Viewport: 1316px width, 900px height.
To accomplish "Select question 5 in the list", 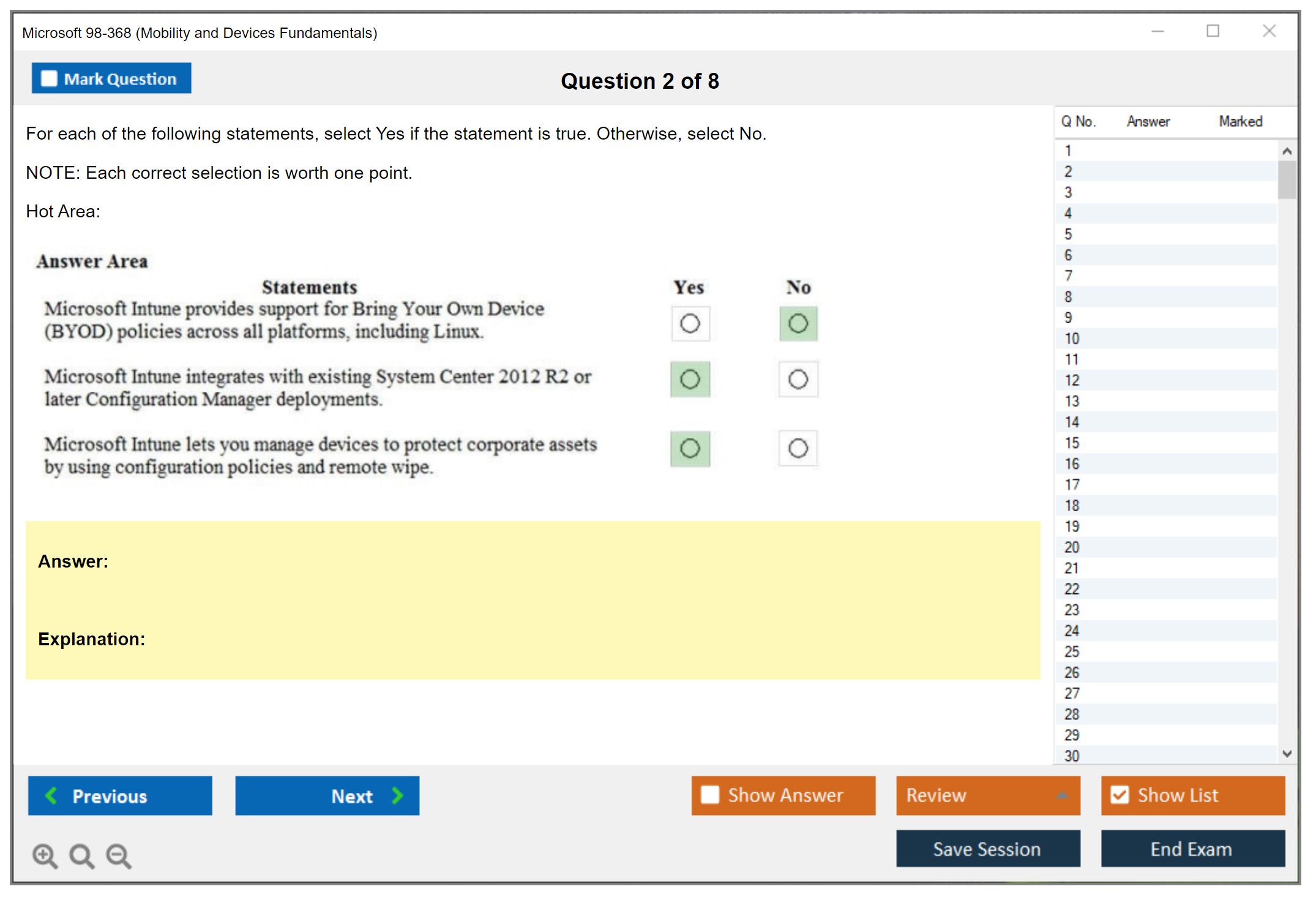I will pos(1069,234).
